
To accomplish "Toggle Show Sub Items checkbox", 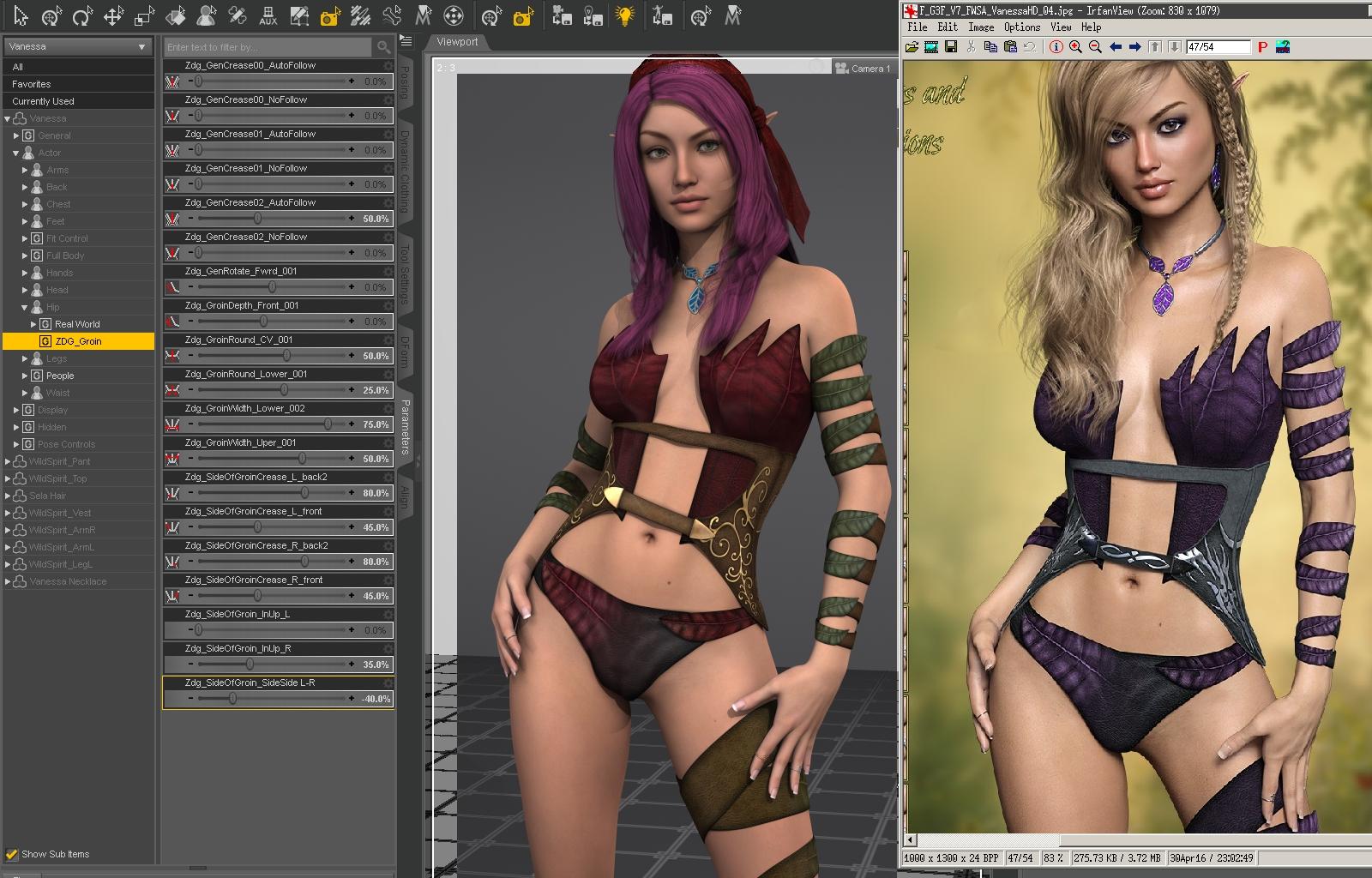I will click(x=12, y=854).
